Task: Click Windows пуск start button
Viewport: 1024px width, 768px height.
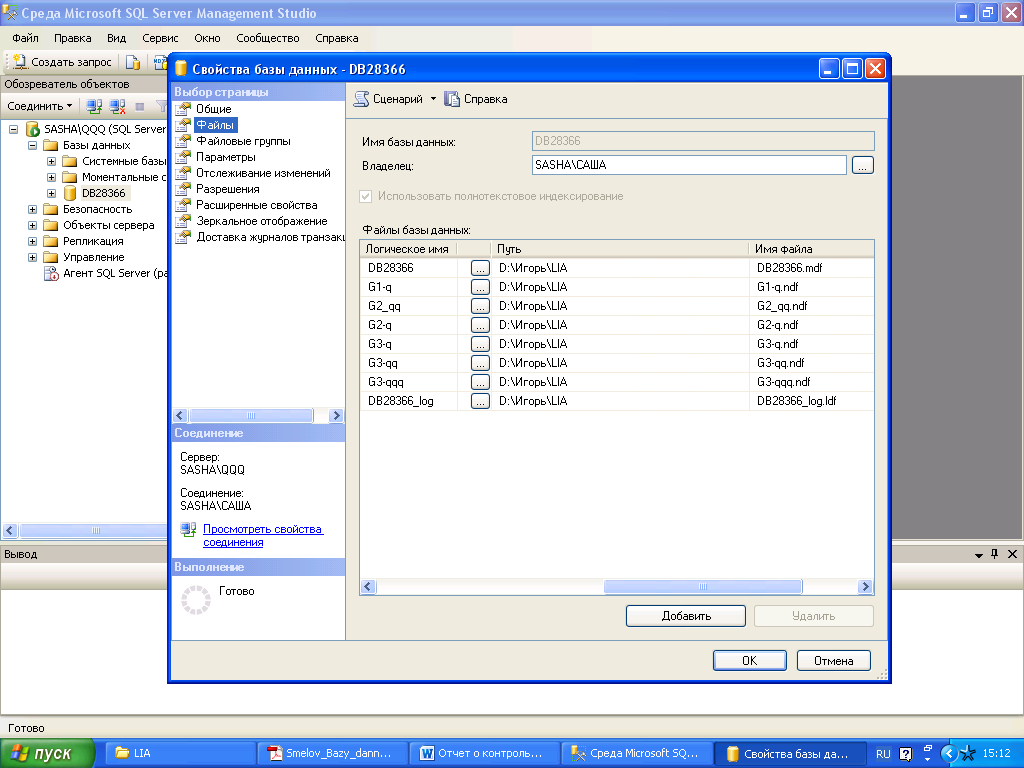Action: pos(47,754)
